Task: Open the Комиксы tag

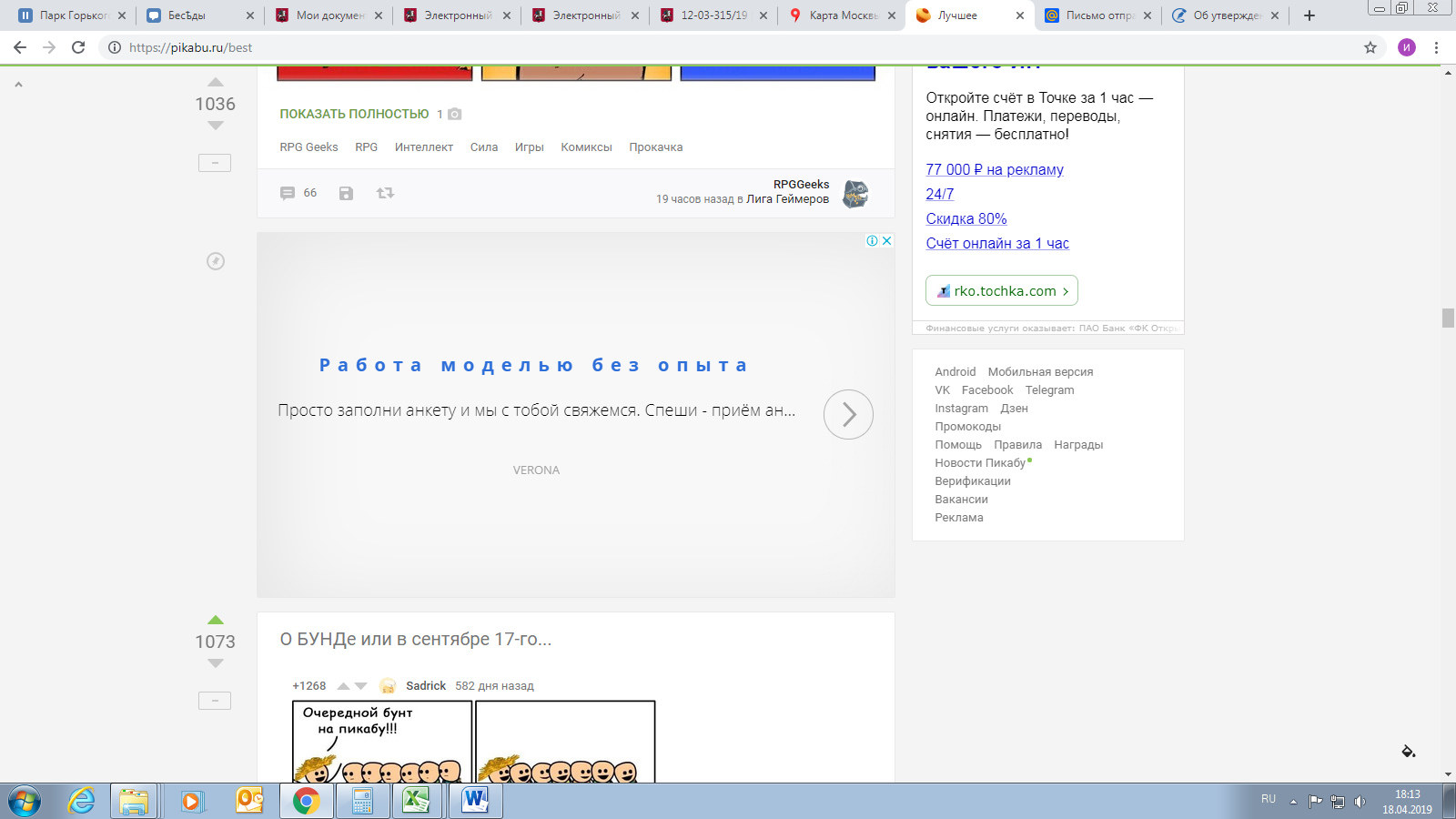Action: [586, 147]
